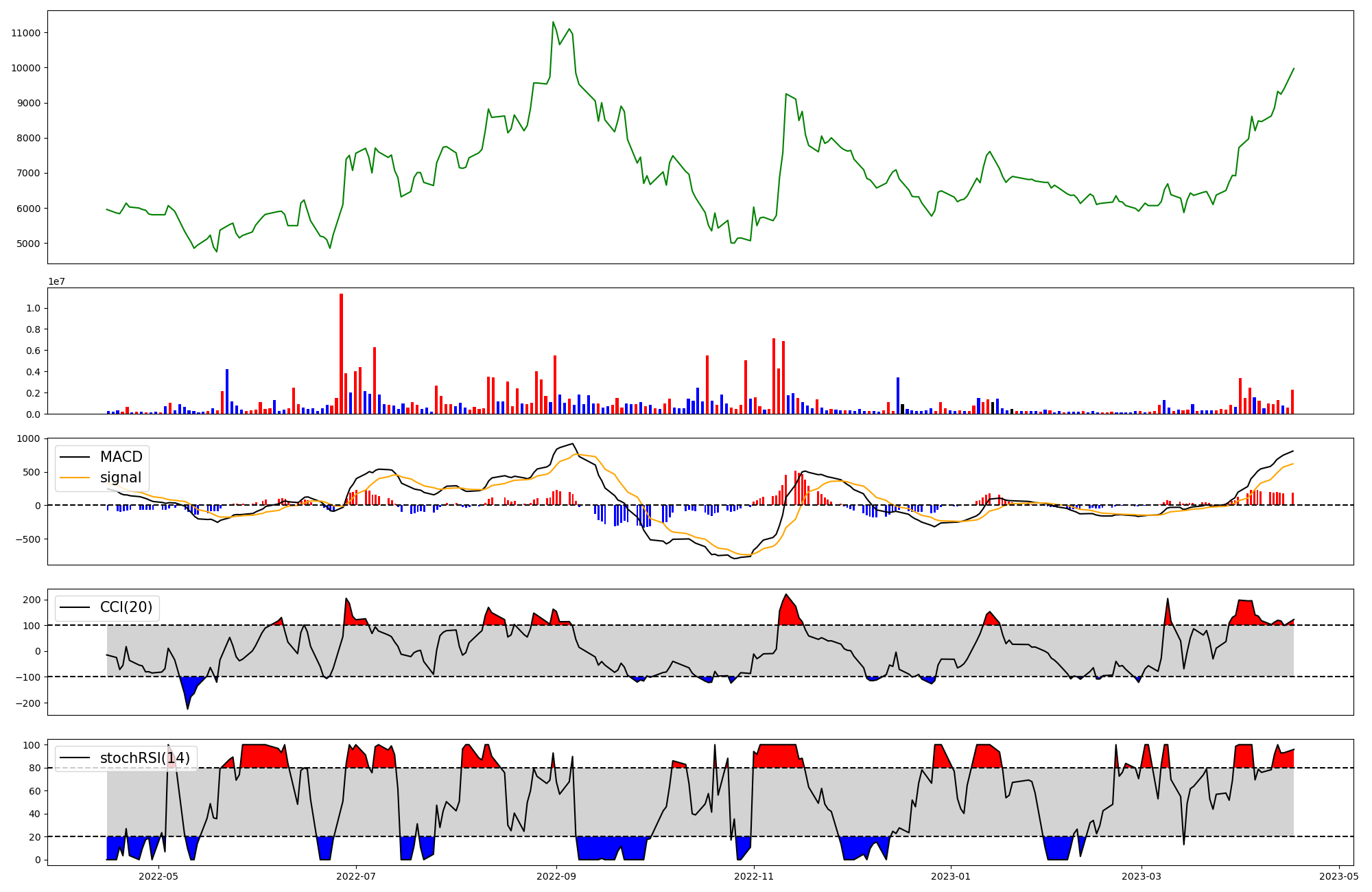Click the 2022-09 date axis label
Viewport: 1372px width, 892px height.
pyautogui.click(x=556, y=876)
